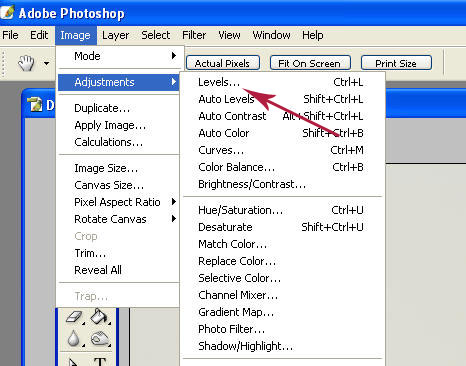This screenshot has height=366, width=466.
Task: Open the Select menu
Action: pos(156,35)
